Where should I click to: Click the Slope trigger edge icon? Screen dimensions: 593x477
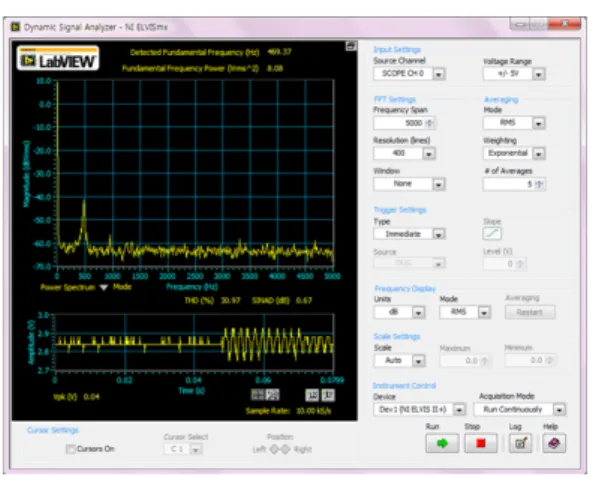pyautogui.click(x=492, y=233)
